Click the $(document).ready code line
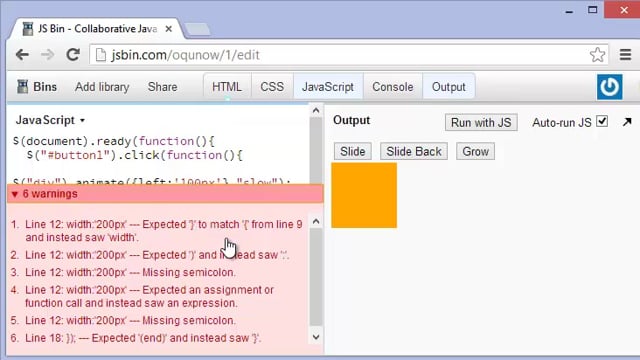 [x=114, y=141]
